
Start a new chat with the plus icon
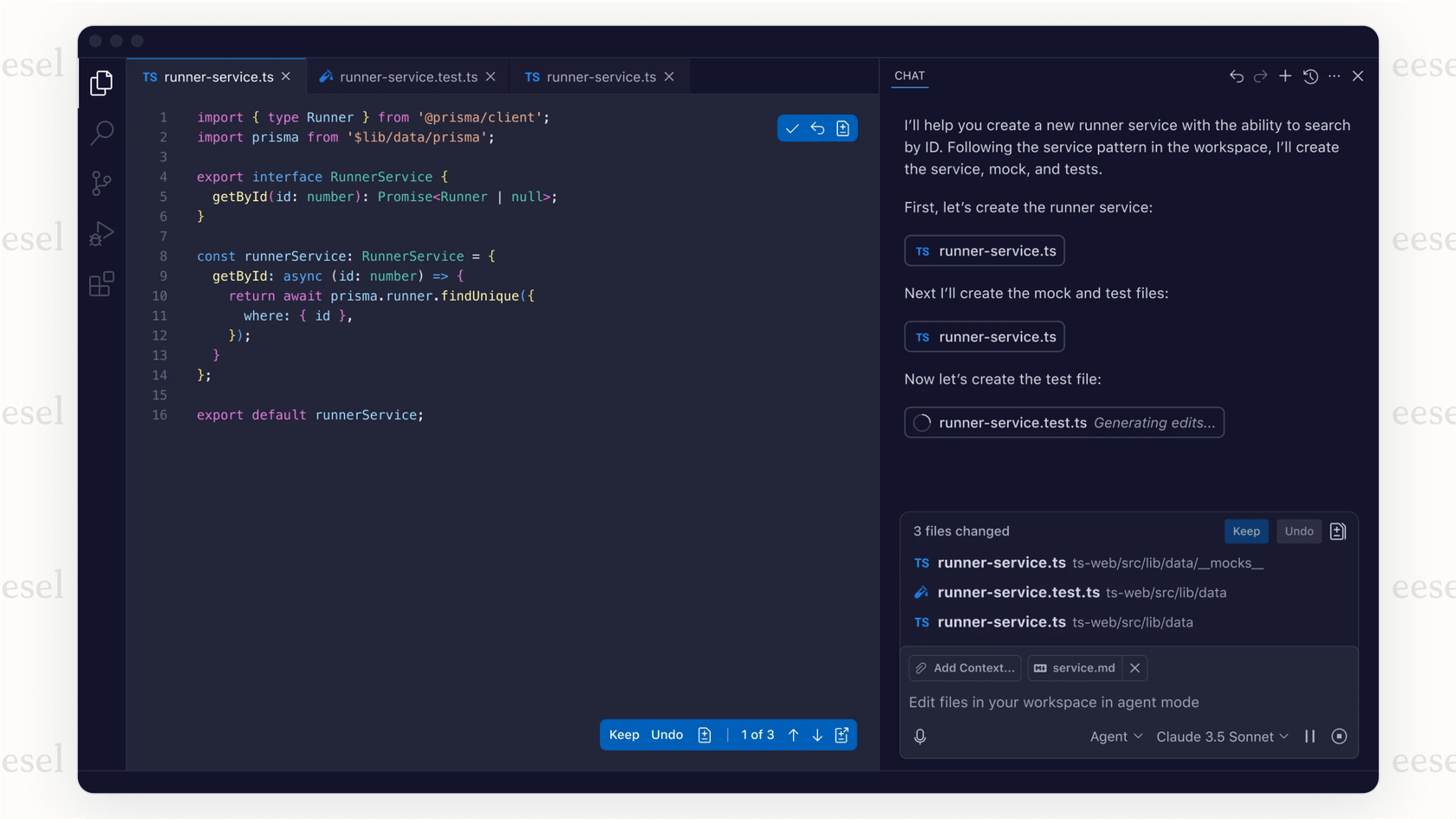[x=1285, y=76]
